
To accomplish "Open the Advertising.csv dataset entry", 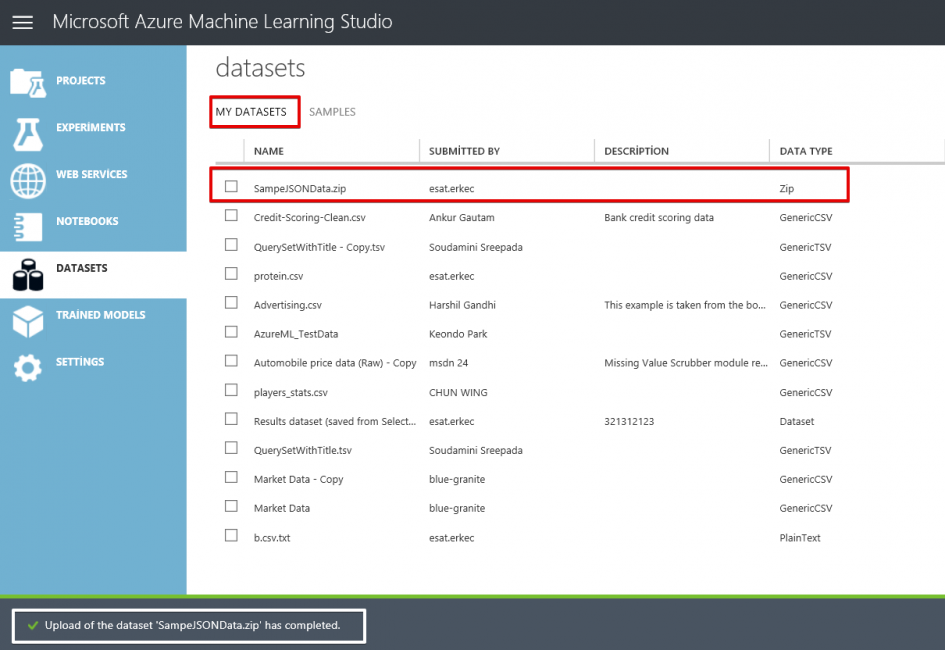I will coord(288,305).
